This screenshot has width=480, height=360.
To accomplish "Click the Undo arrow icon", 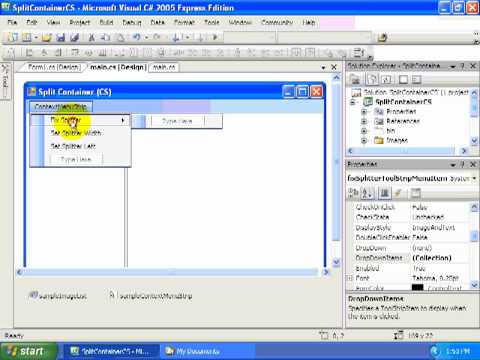I will click(137, 37).
